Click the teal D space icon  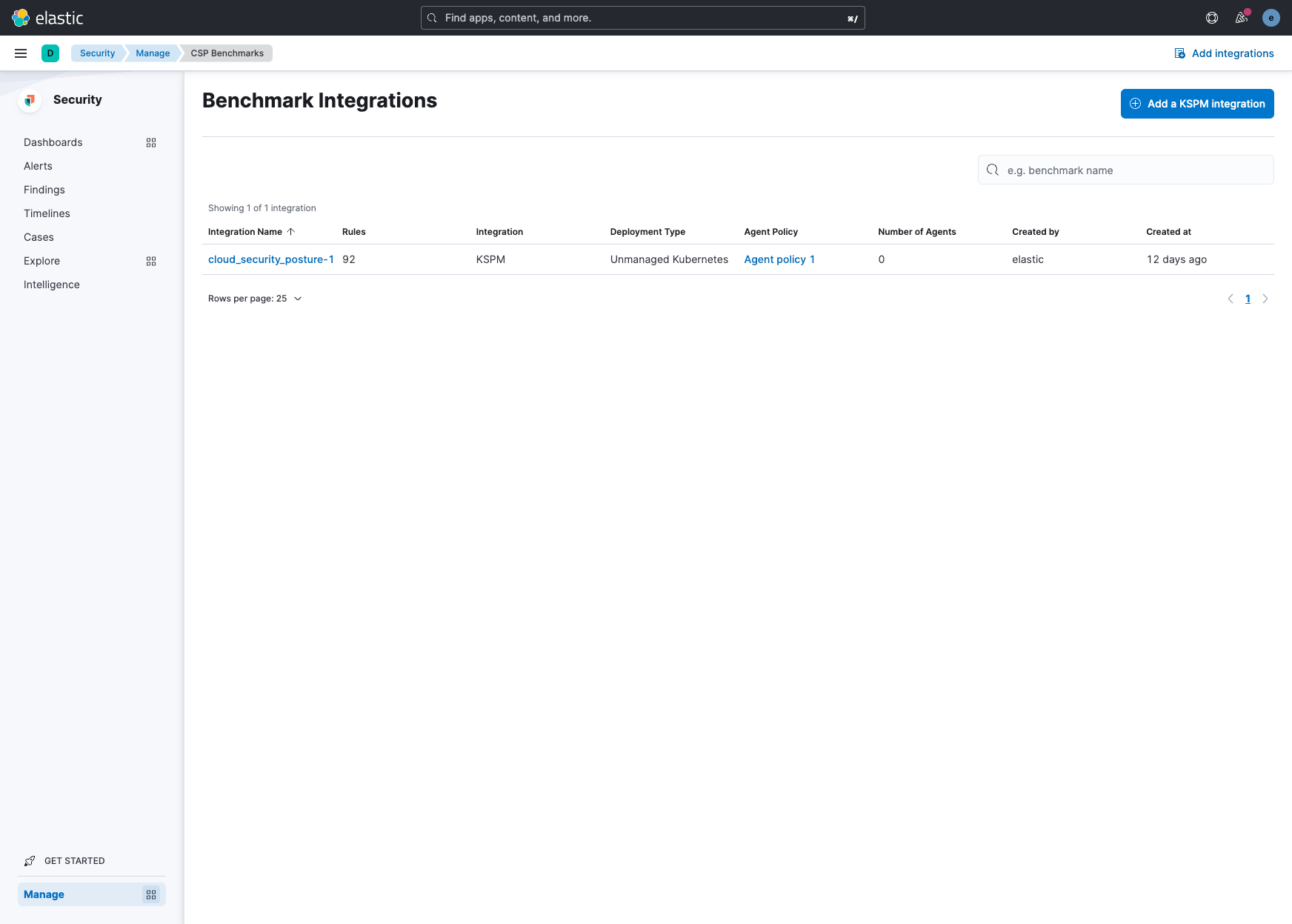point(50,53)
